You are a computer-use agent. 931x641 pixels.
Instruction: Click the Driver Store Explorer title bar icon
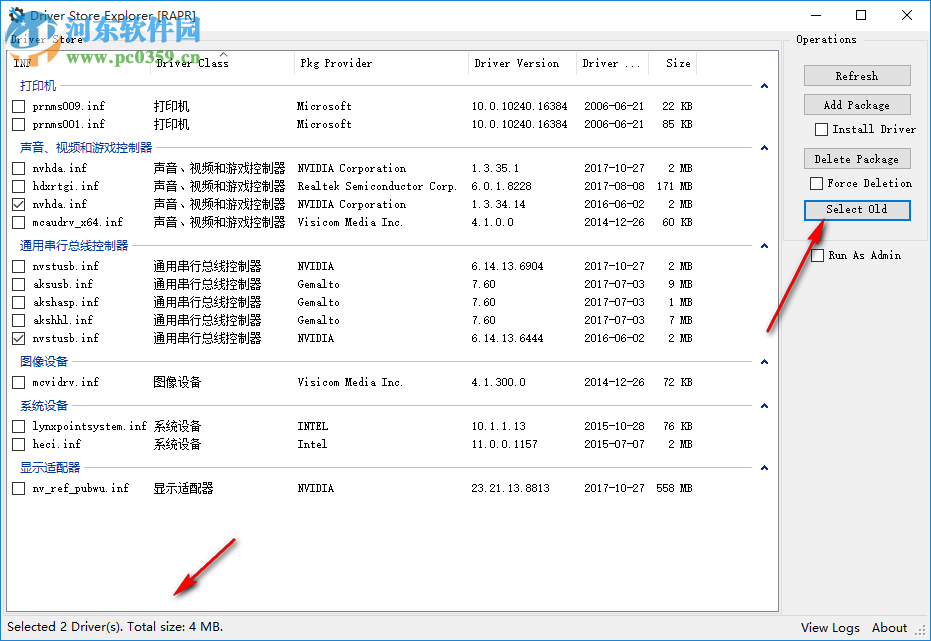coord(16,15)
